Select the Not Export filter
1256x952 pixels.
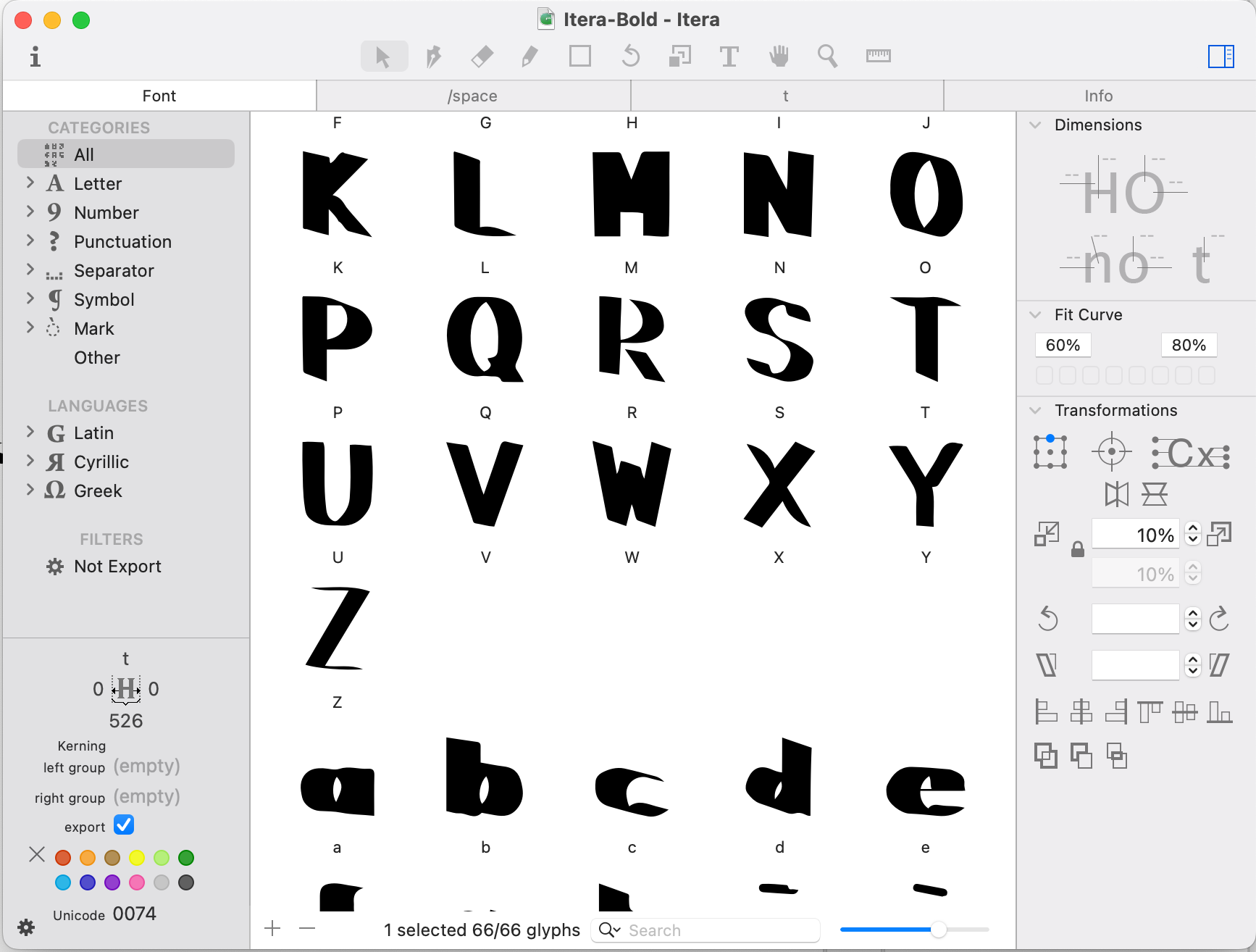click(117, 567)
